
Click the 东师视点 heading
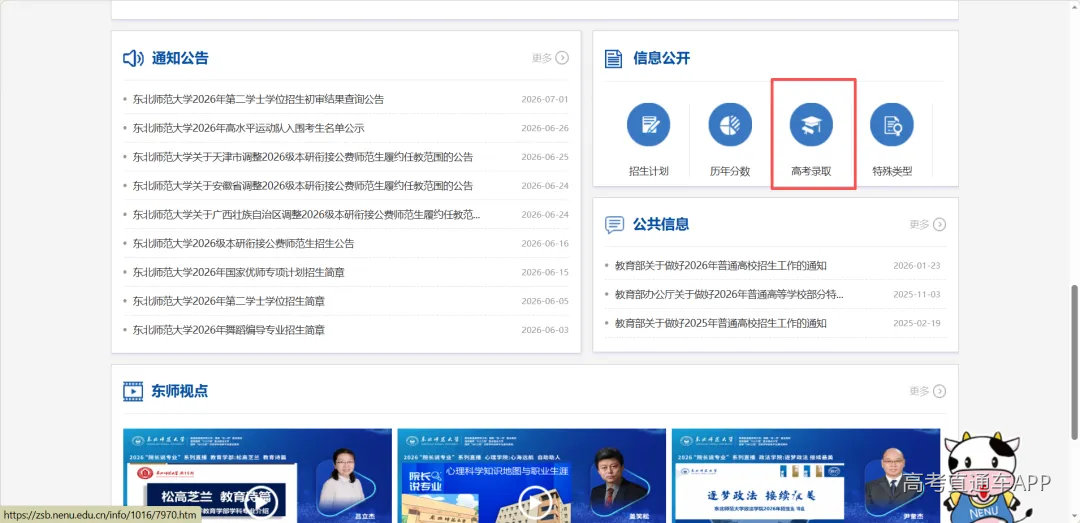[180, 391]
